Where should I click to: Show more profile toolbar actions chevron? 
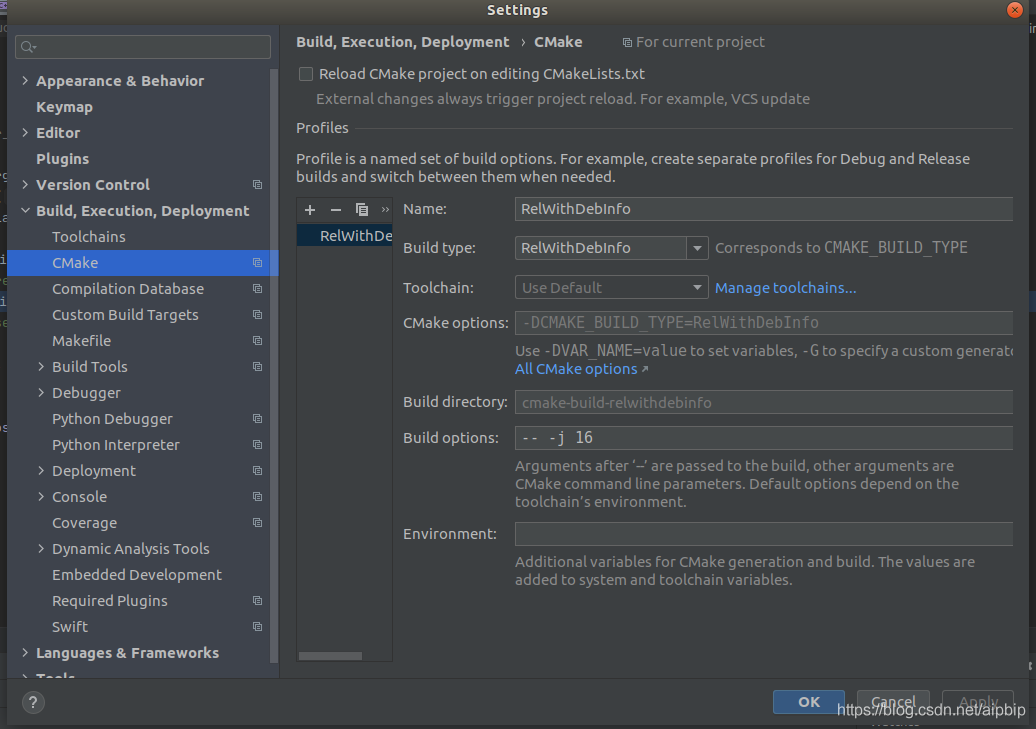pos(385,210)
